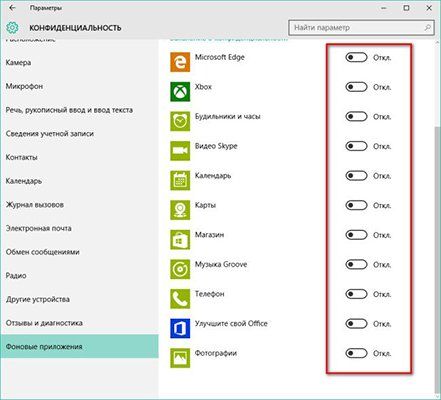Open the Камера privacy section
The image size is (441, 400).
point(79,63)
